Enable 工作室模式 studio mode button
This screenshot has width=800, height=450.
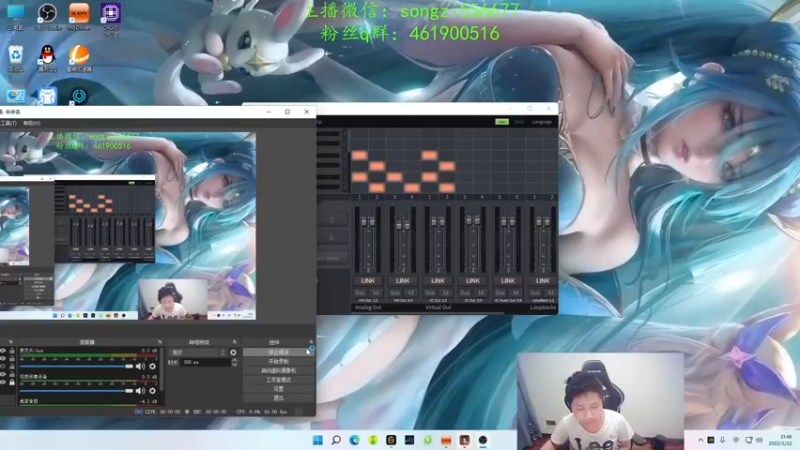tap(279, 380)
